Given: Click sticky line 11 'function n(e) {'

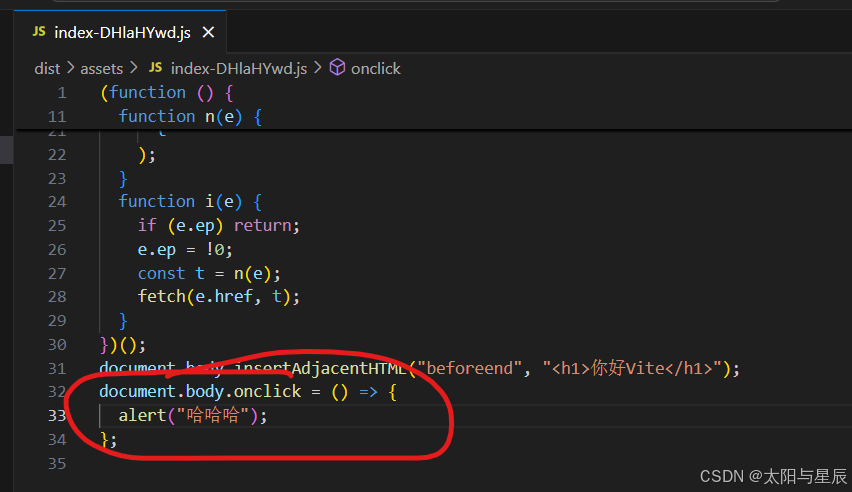Looking at the screenshot, I should pos(190,116).
